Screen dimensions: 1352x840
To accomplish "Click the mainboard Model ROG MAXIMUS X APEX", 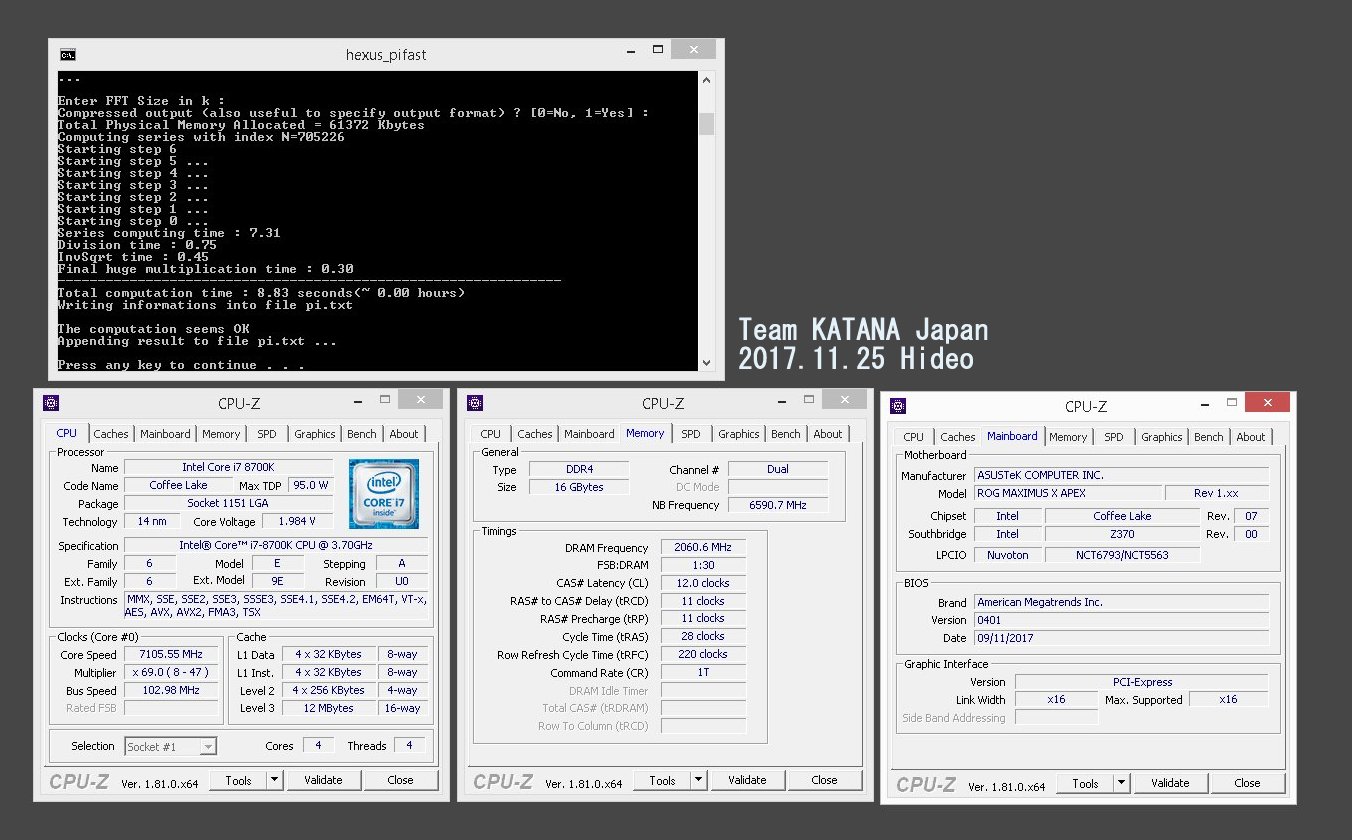I will pyautogui.click(x=1067, y=493).
